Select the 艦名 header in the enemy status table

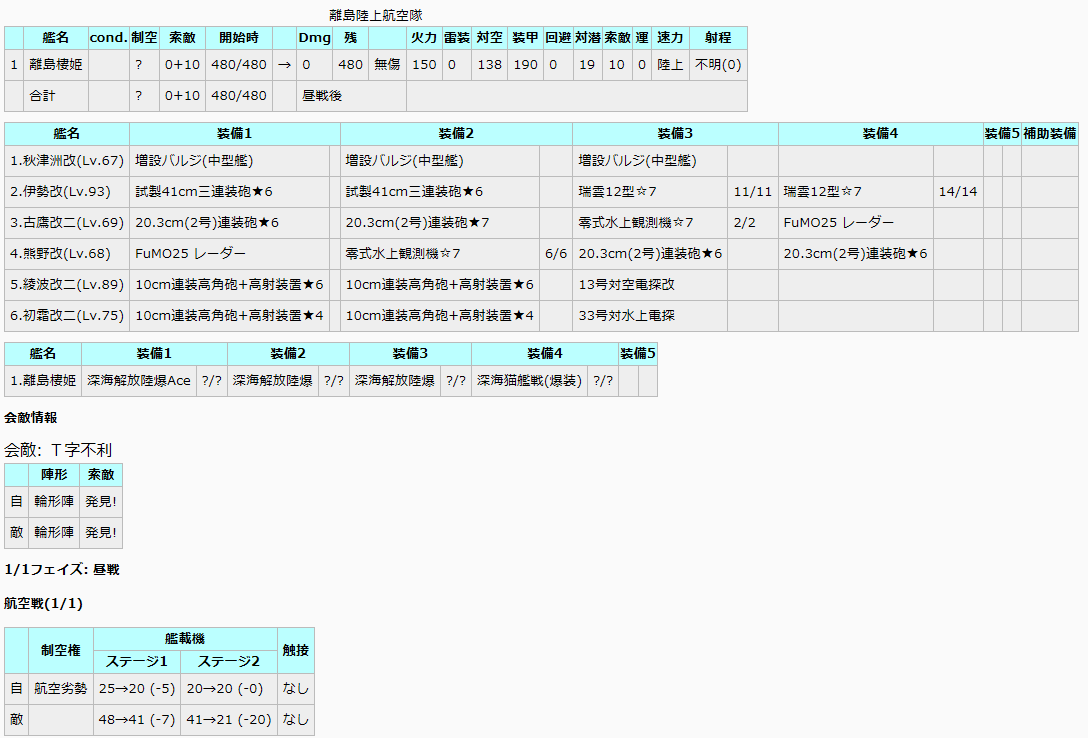(x=56, y=37)
